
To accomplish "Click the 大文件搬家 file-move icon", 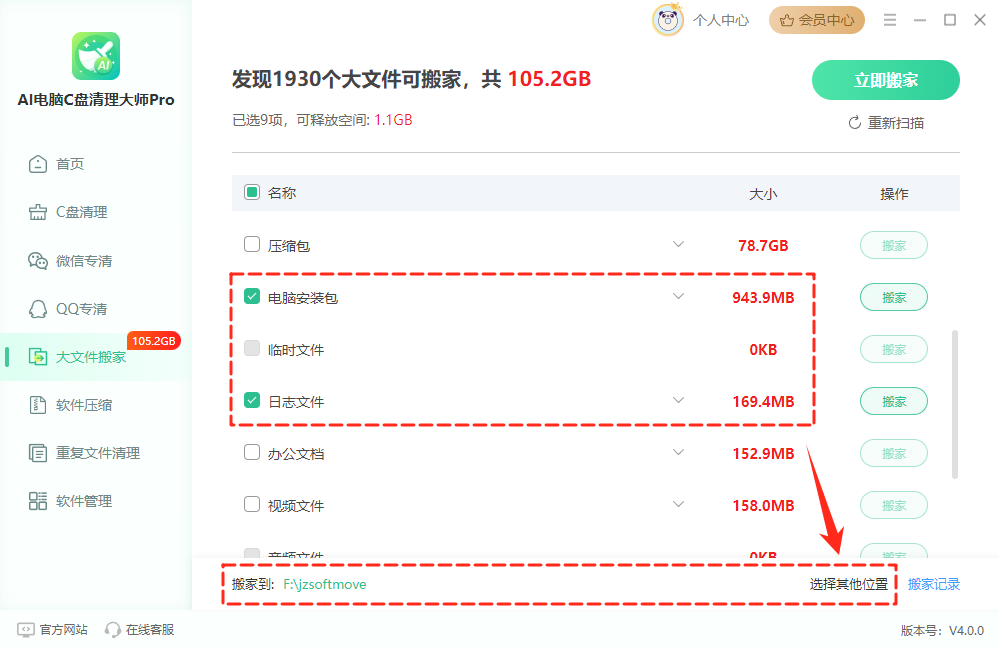I will point(38,357).
